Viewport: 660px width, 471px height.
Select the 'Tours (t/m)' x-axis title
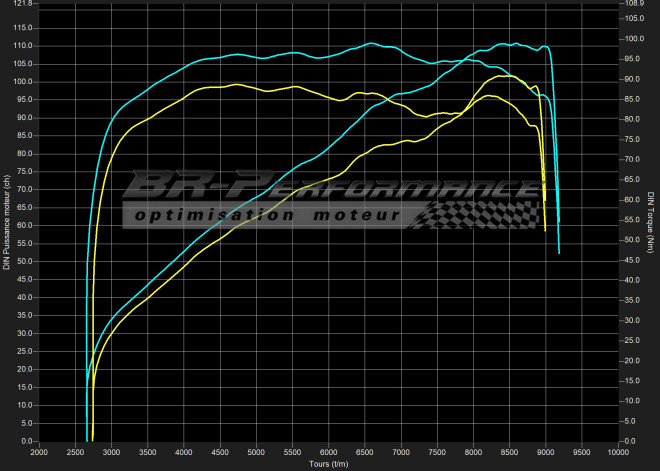329,464
